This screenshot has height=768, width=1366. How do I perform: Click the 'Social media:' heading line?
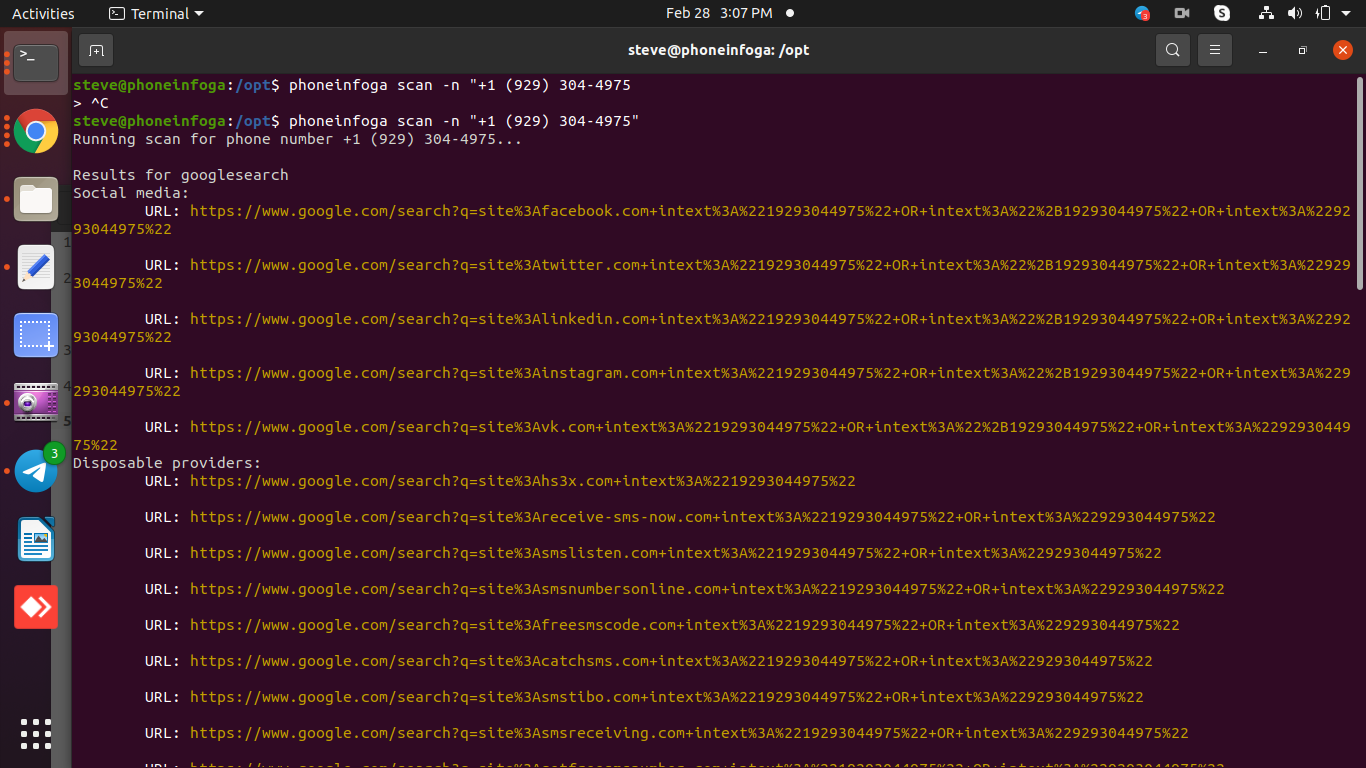131,193
